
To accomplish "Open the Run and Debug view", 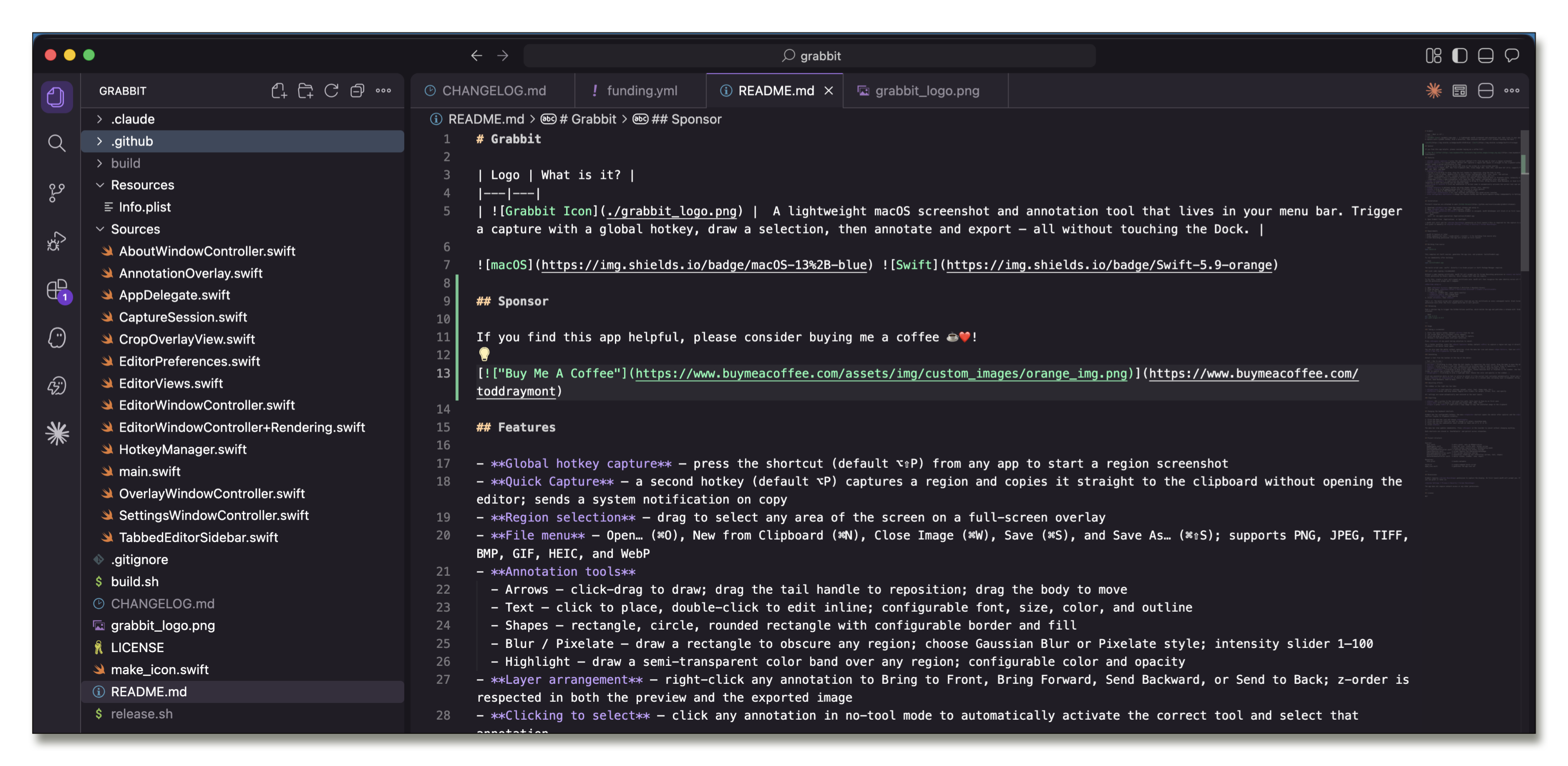I will point(57,241).
